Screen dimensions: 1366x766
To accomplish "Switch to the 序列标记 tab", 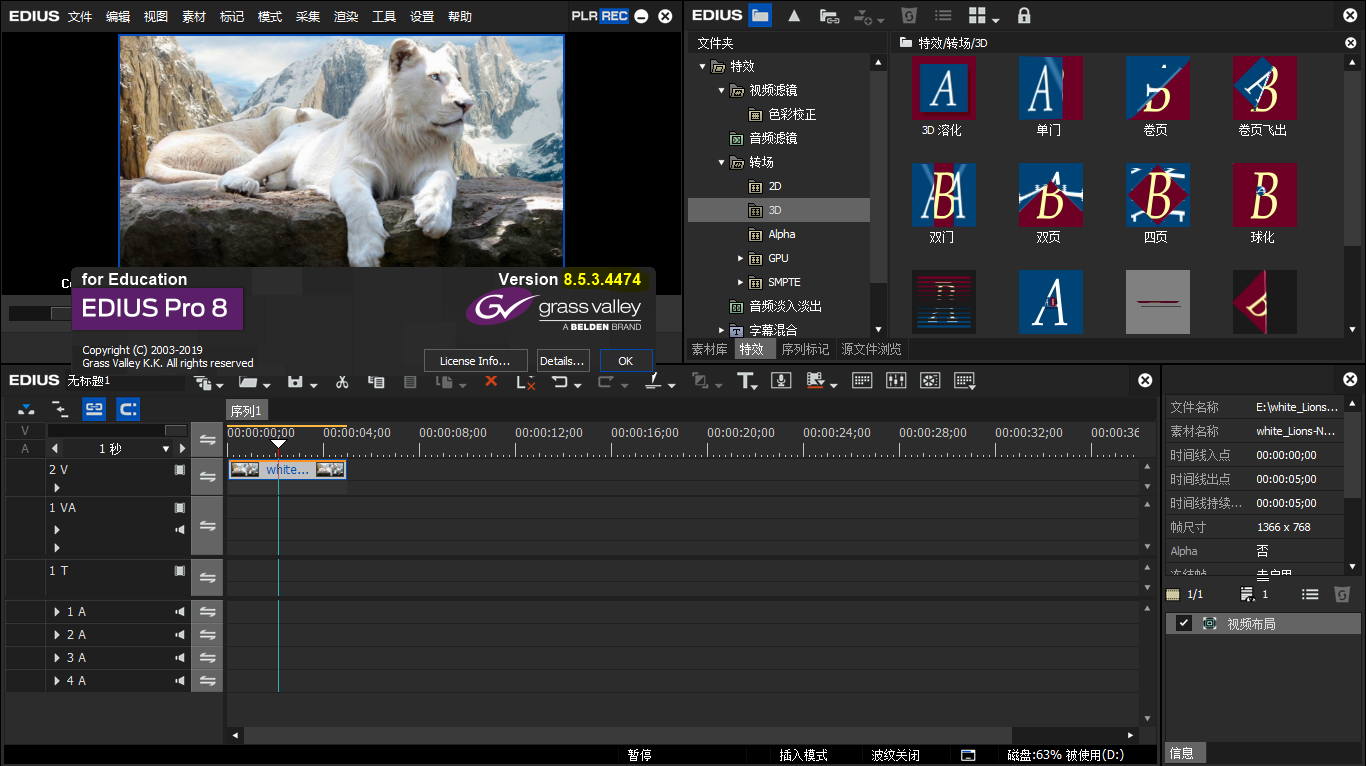I will (x=805, y=349).
